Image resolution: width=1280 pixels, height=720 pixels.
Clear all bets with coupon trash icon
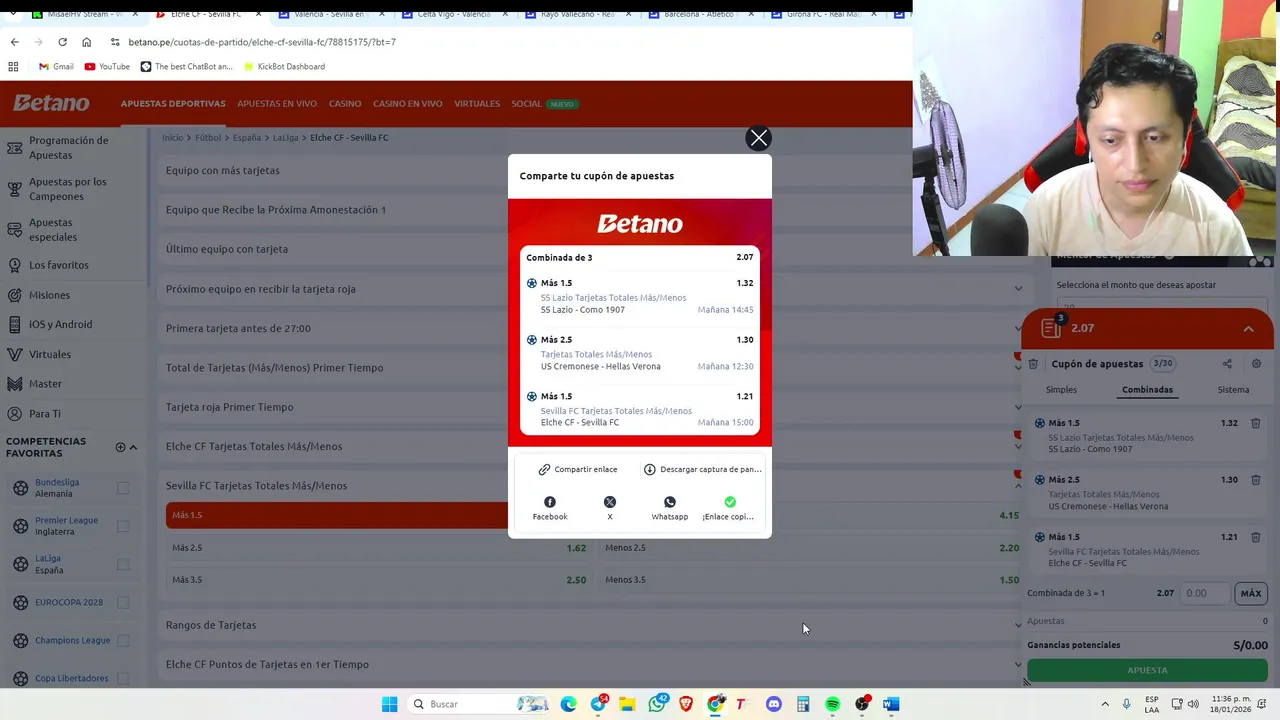(x=1034, y=364)
